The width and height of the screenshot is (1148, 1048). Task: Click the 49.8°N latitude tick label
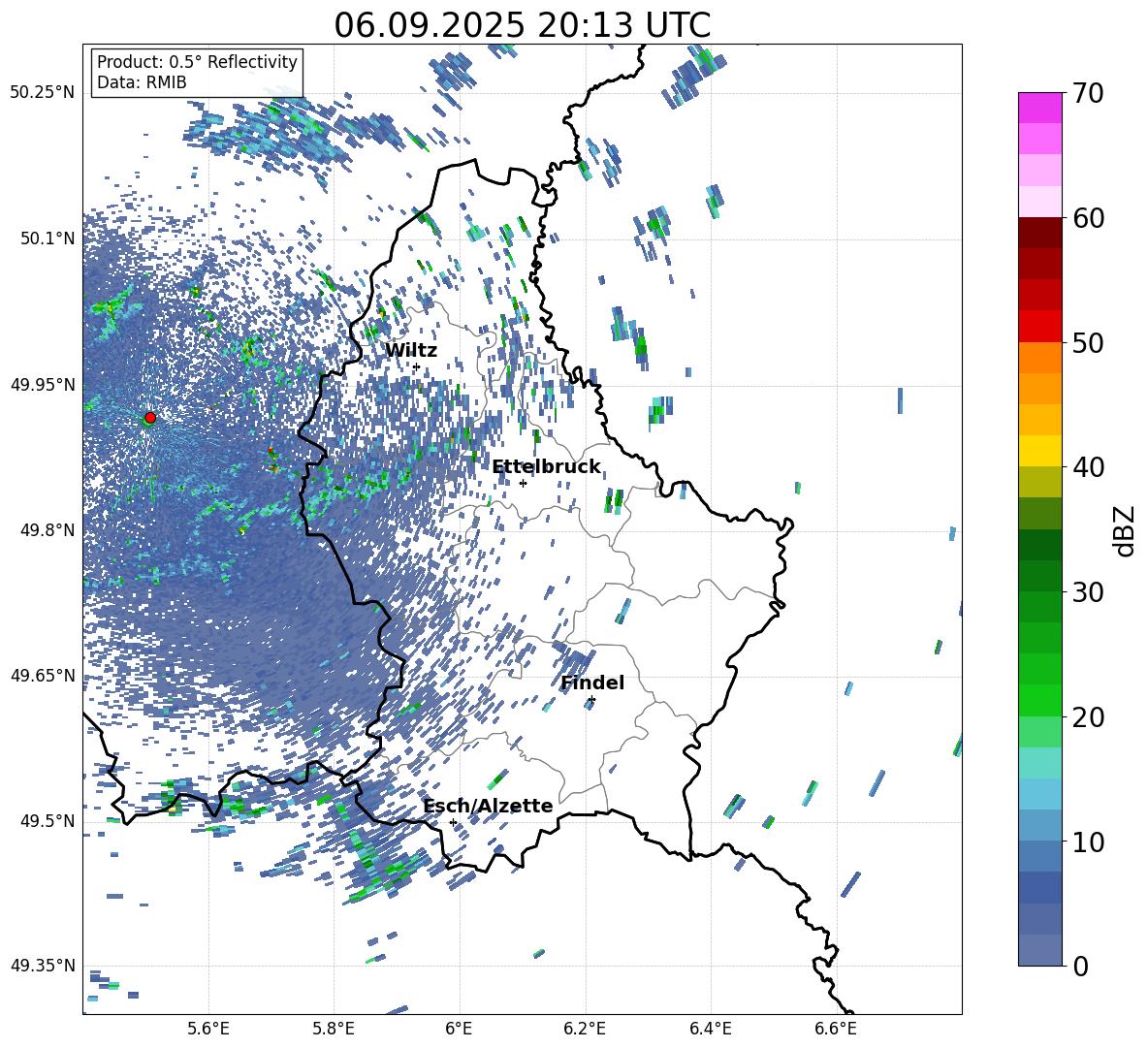[48, 530]
